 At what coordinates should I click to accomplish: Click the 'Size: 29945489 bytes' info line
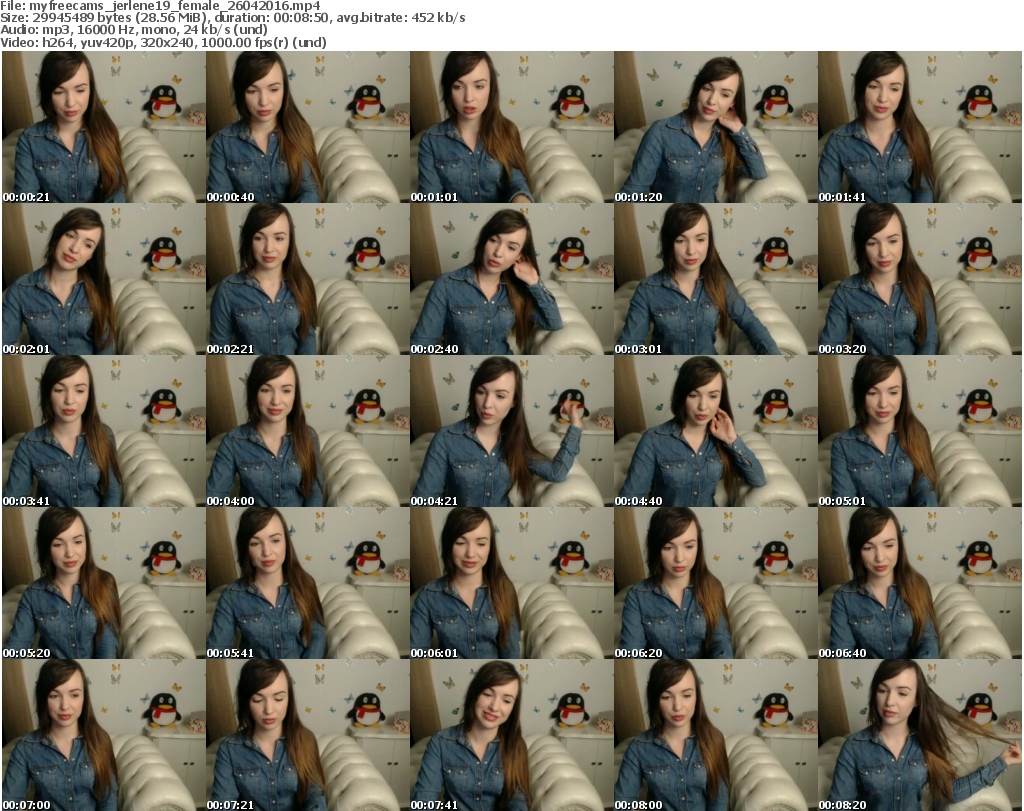pos(233,18)
